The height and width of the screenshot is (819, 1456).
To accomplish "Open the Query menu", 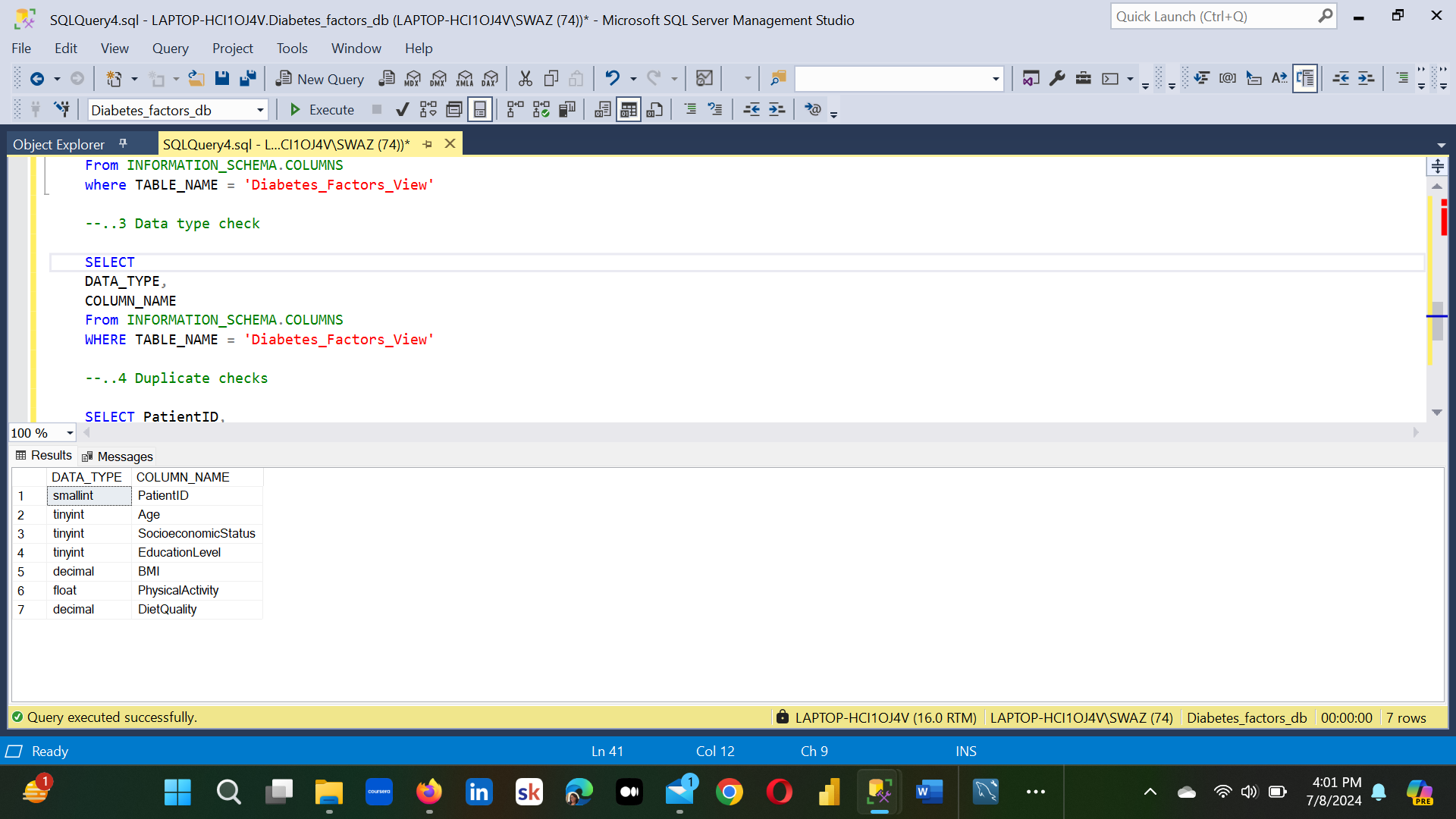I will (x=170, y=49).
